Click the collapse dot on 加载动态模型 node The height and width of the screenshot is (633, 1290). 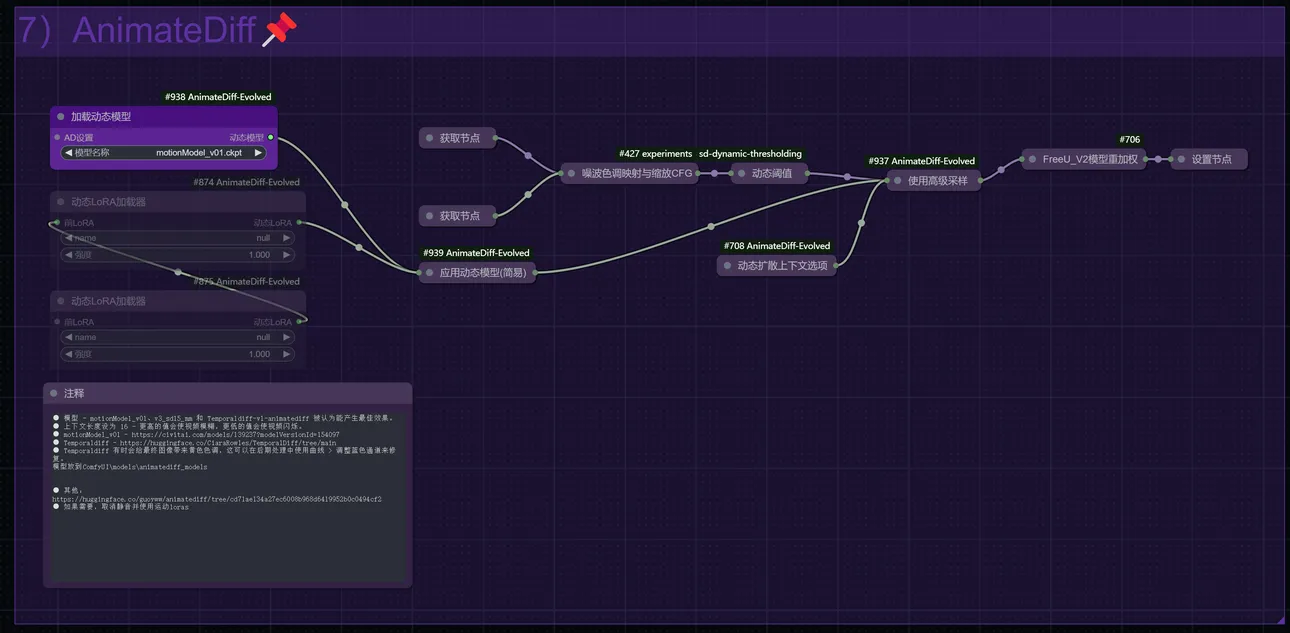(61, 117)
